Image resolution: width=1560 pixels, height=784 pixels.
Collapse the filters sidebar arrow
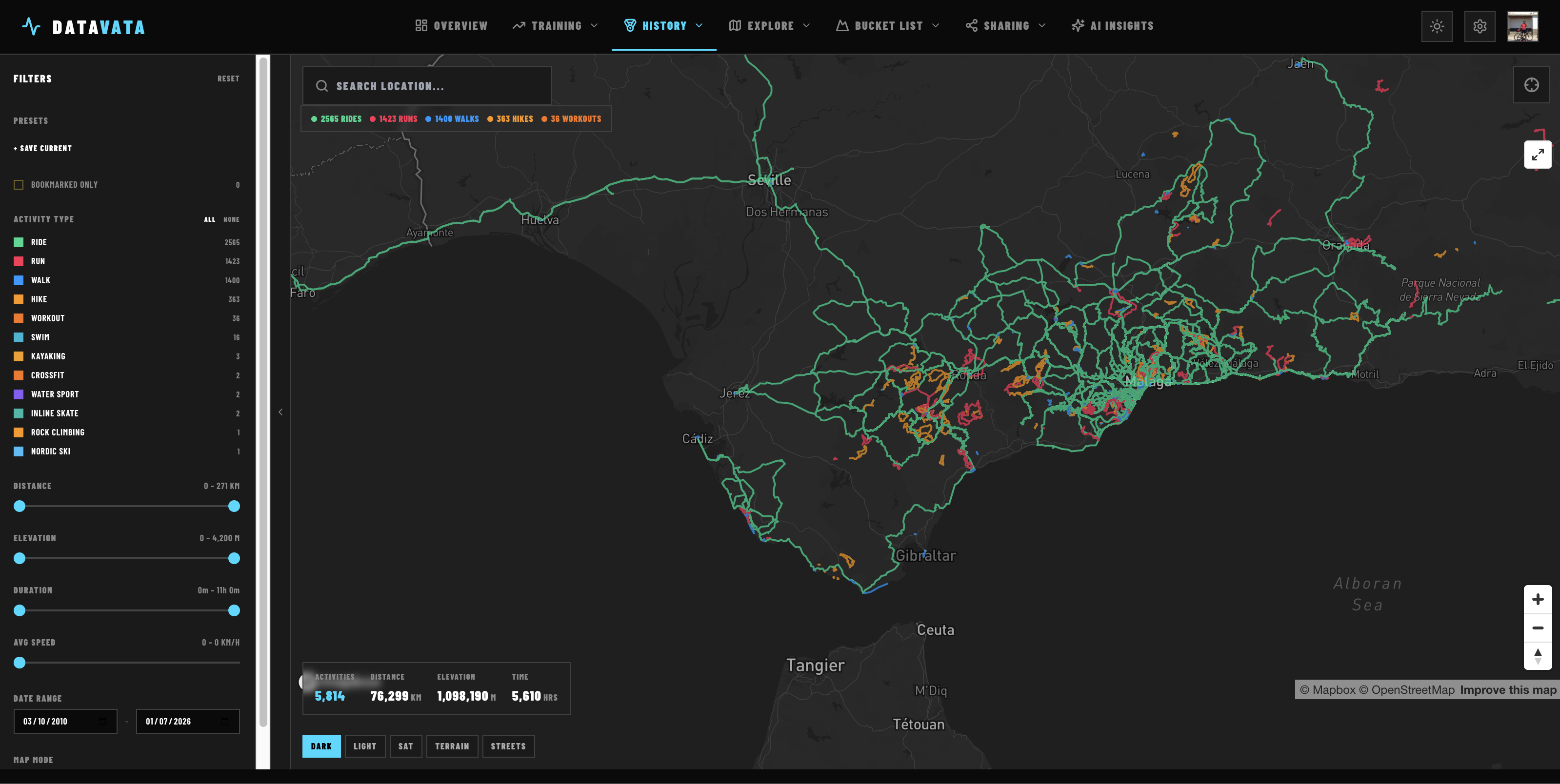(x=280, y=412)
